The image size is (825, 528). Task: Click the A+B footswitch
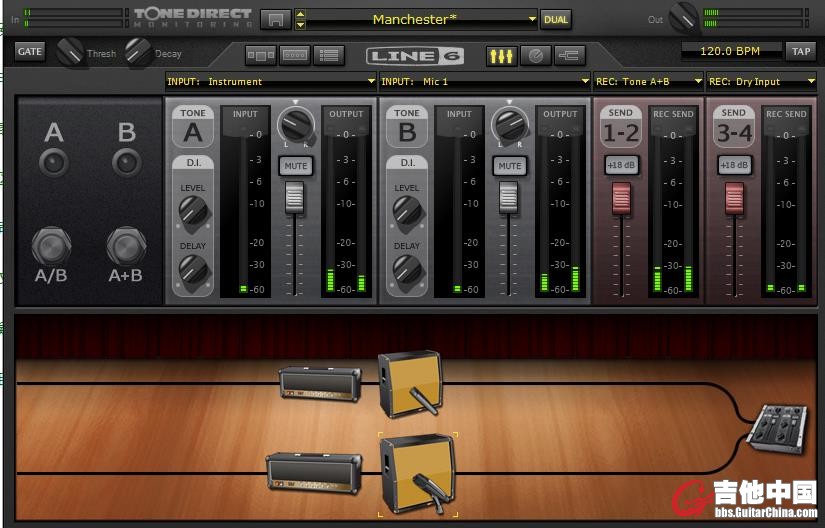[126, 246]
